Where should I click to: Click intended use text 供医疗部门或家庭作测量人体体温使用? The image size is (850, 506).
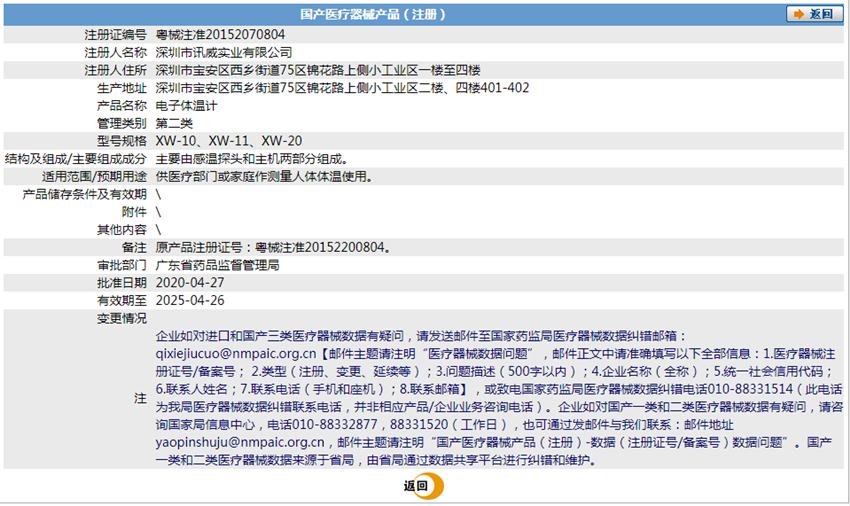[264, 177]
